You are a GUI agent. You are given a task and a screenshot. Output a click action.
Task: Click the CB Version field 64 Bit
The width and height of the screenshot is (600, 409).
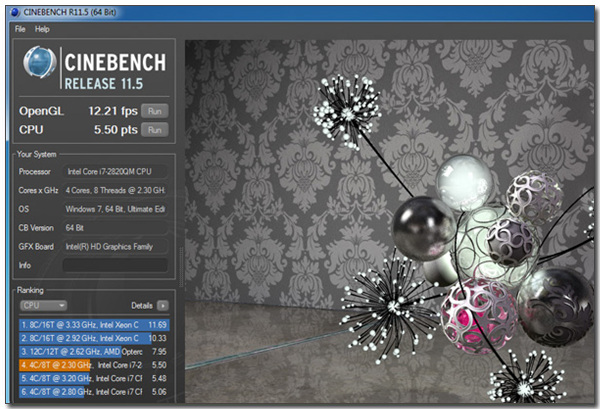pos(115,228)
